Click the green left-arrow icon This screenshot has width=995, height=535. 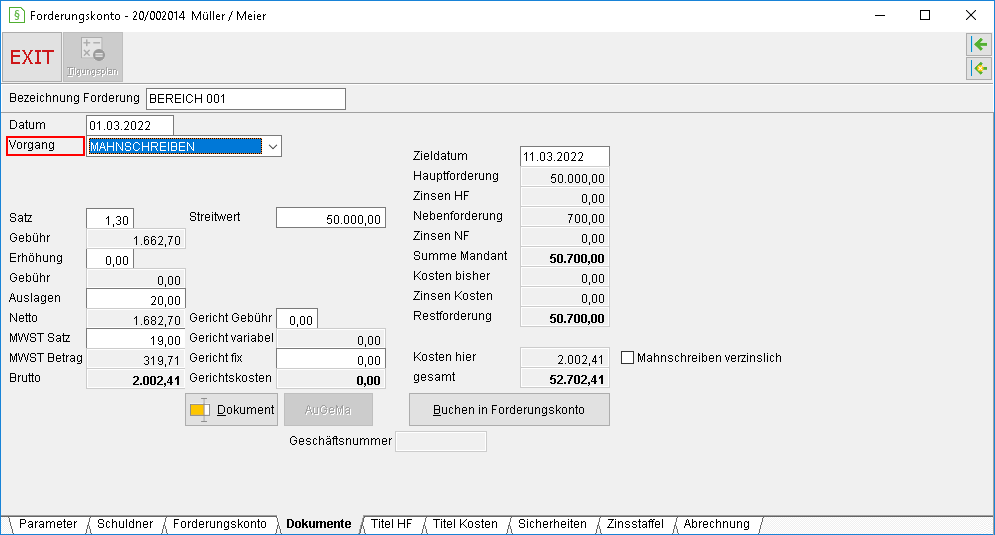pos(979,44)
